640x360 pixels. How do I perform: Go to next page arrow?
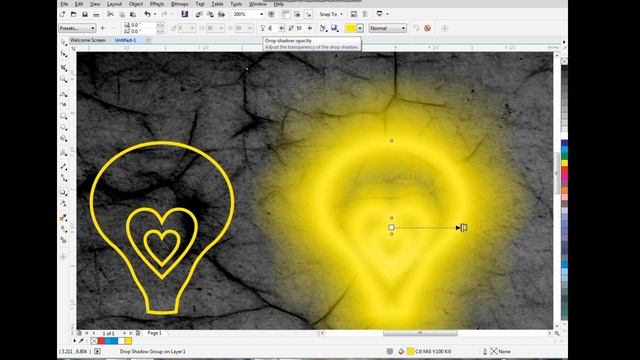124,333
